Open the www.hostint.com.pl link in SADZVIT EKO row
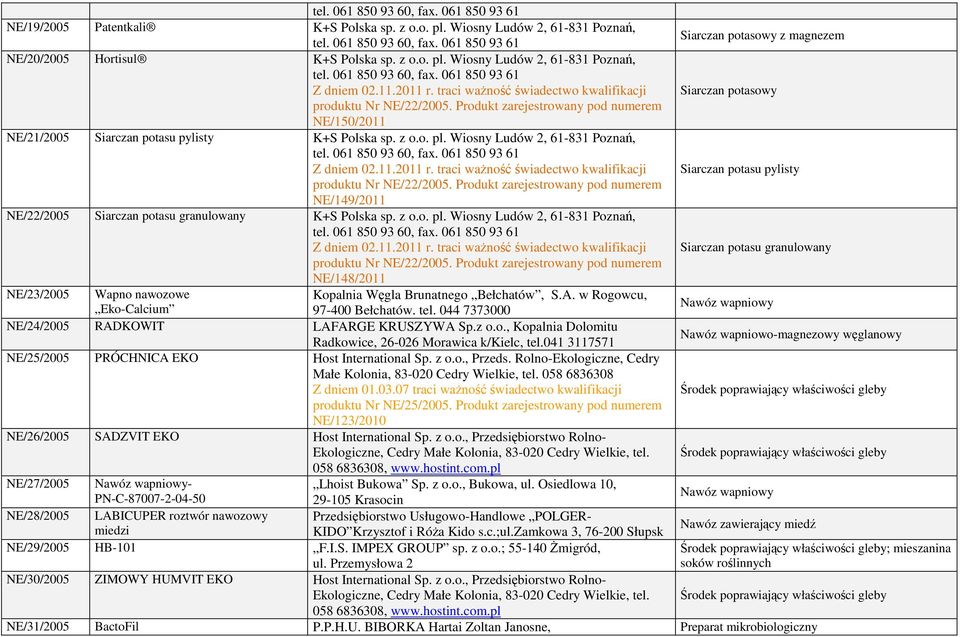The image size is (960, 637). [x=445, y=469]
